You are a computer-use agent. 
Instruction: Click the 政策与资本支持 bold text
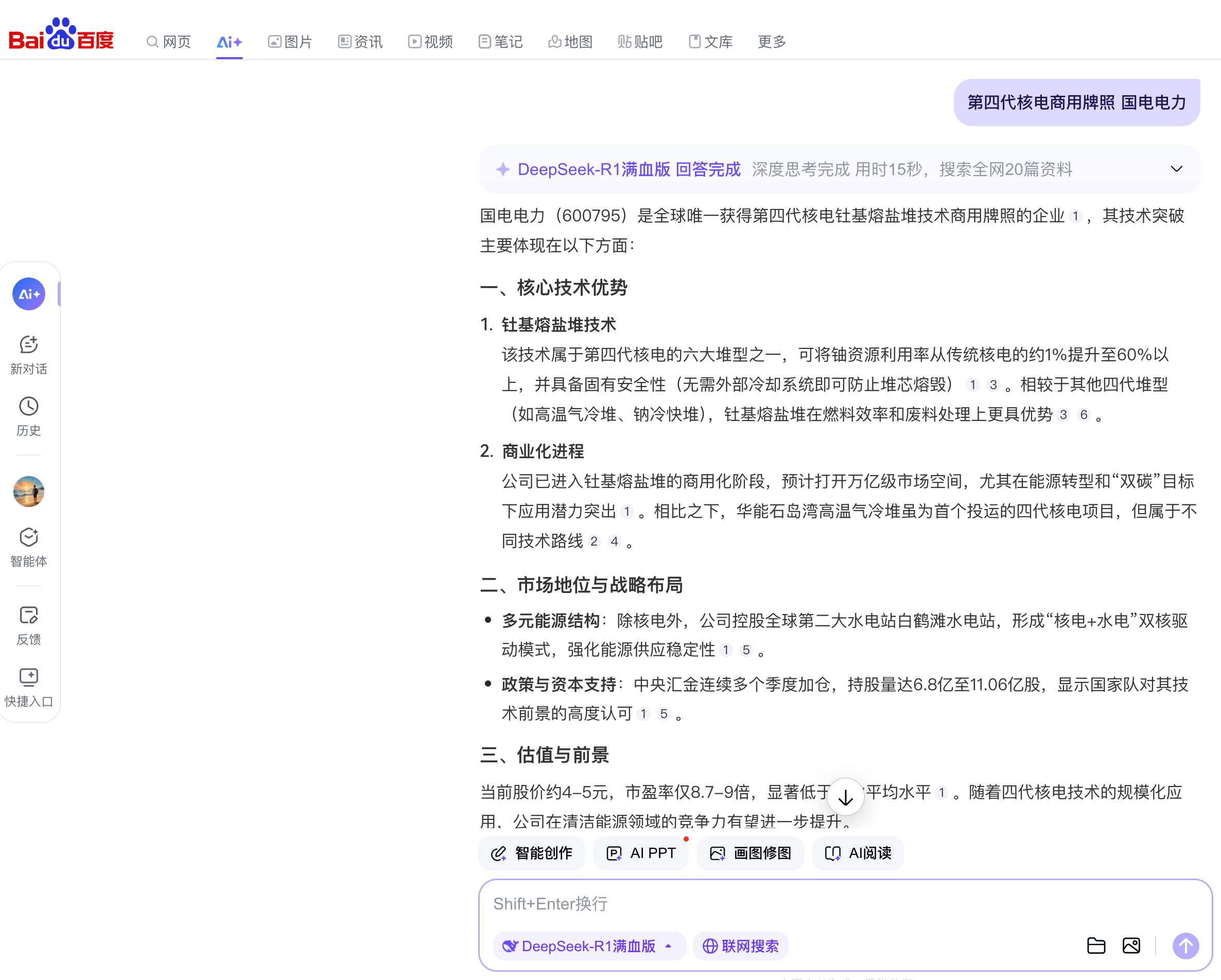pos(559,685)
